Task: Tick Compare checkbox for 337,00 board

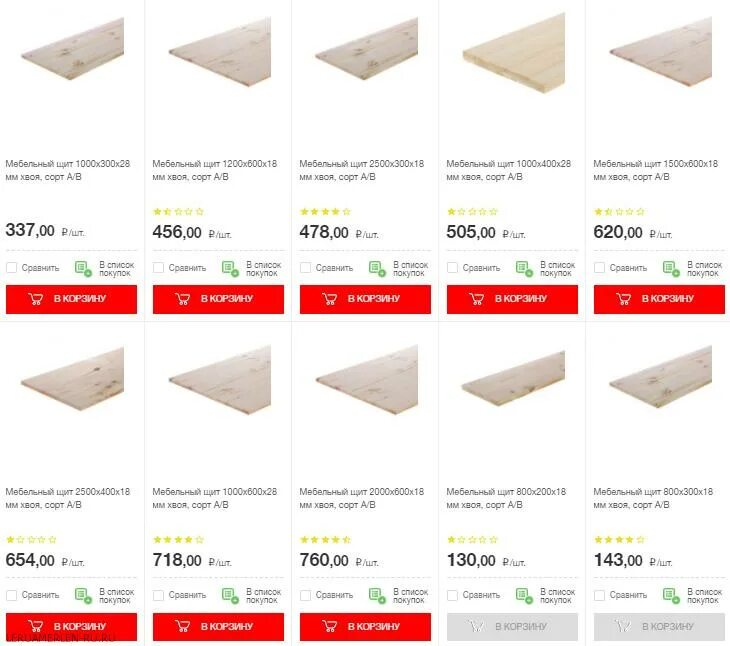Action: (x=12, y=268)
